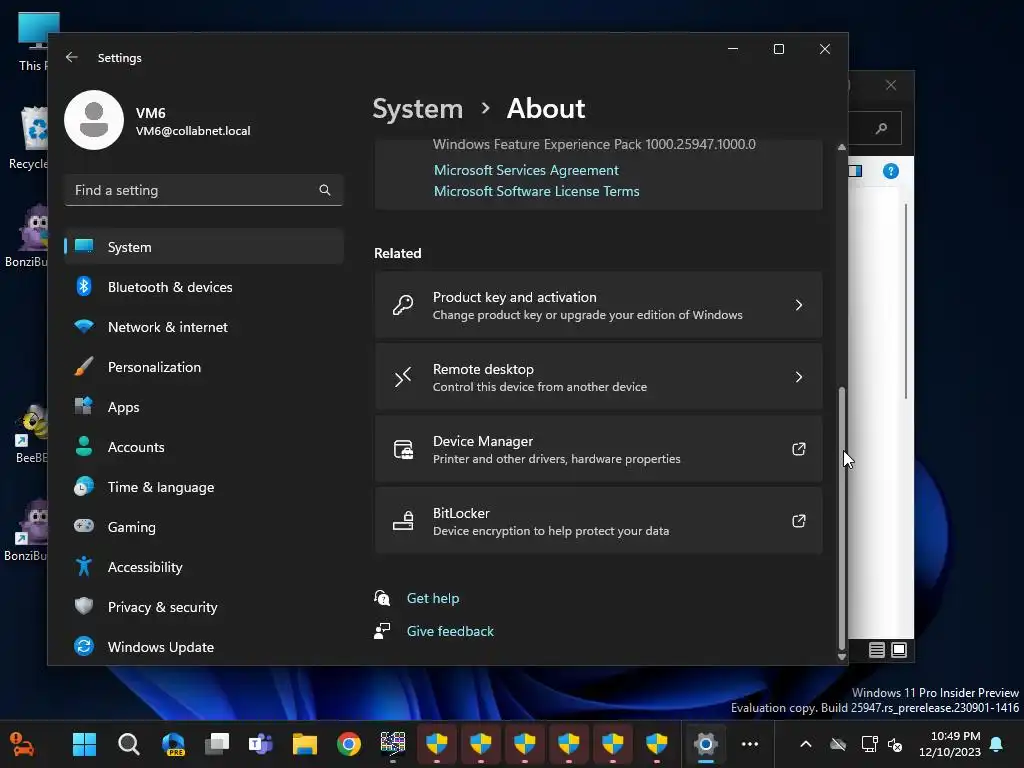This screenshot has height=768, width=1024.
Task: Click search icon in background window
Action: 882,128
